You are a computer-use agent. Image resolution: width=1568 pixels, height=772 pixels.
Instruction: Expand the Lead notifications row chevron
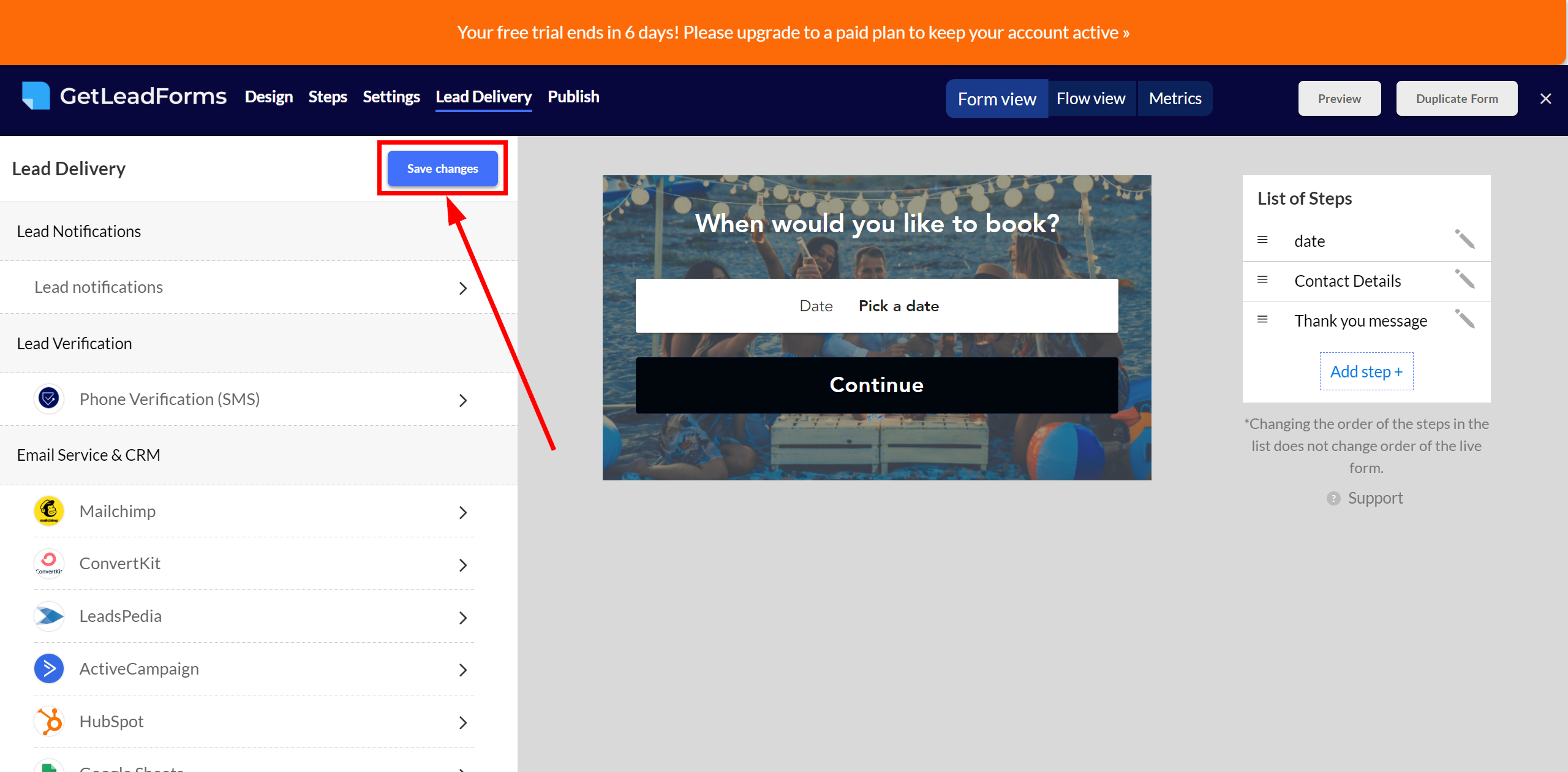(463, 288)
